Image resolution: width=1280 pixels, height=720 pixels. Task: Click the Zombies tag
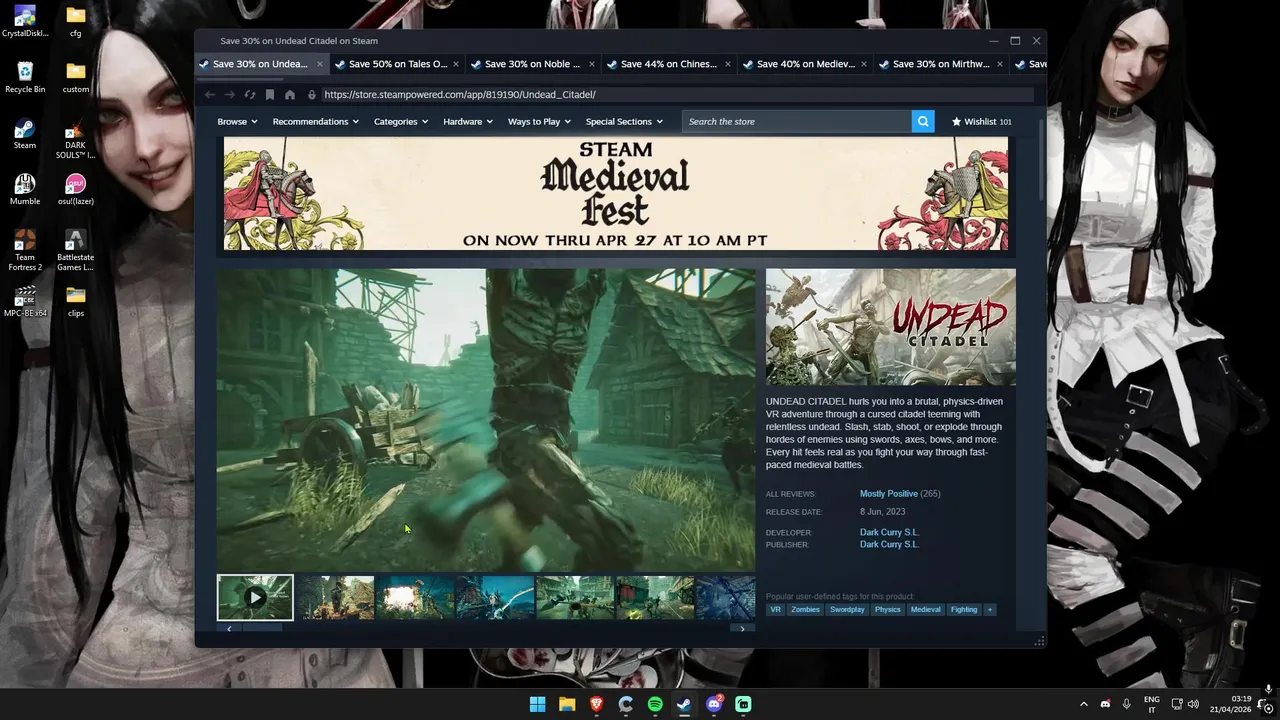pyautogui.click(x=805, y=609)
